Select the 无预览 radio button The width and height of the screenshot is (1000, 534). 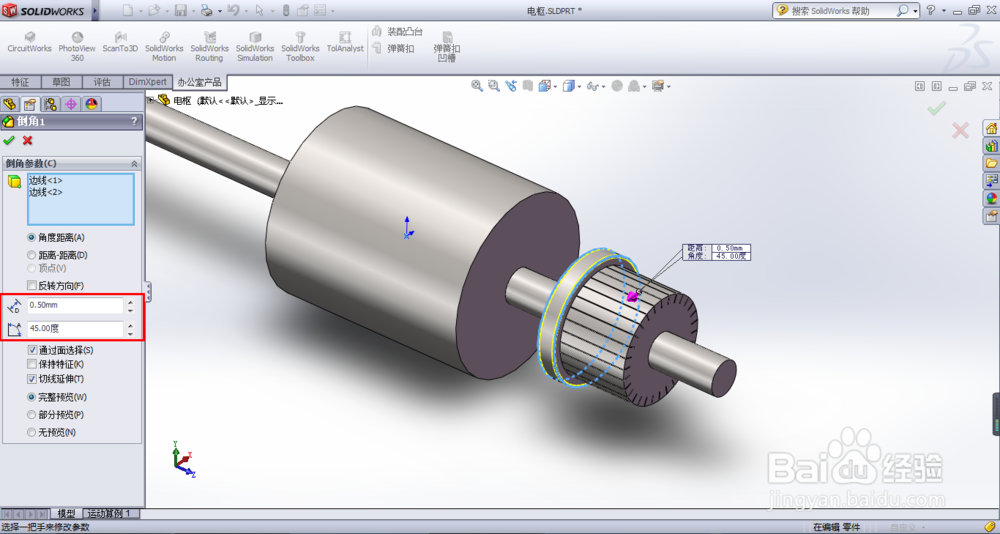(31, 432)
